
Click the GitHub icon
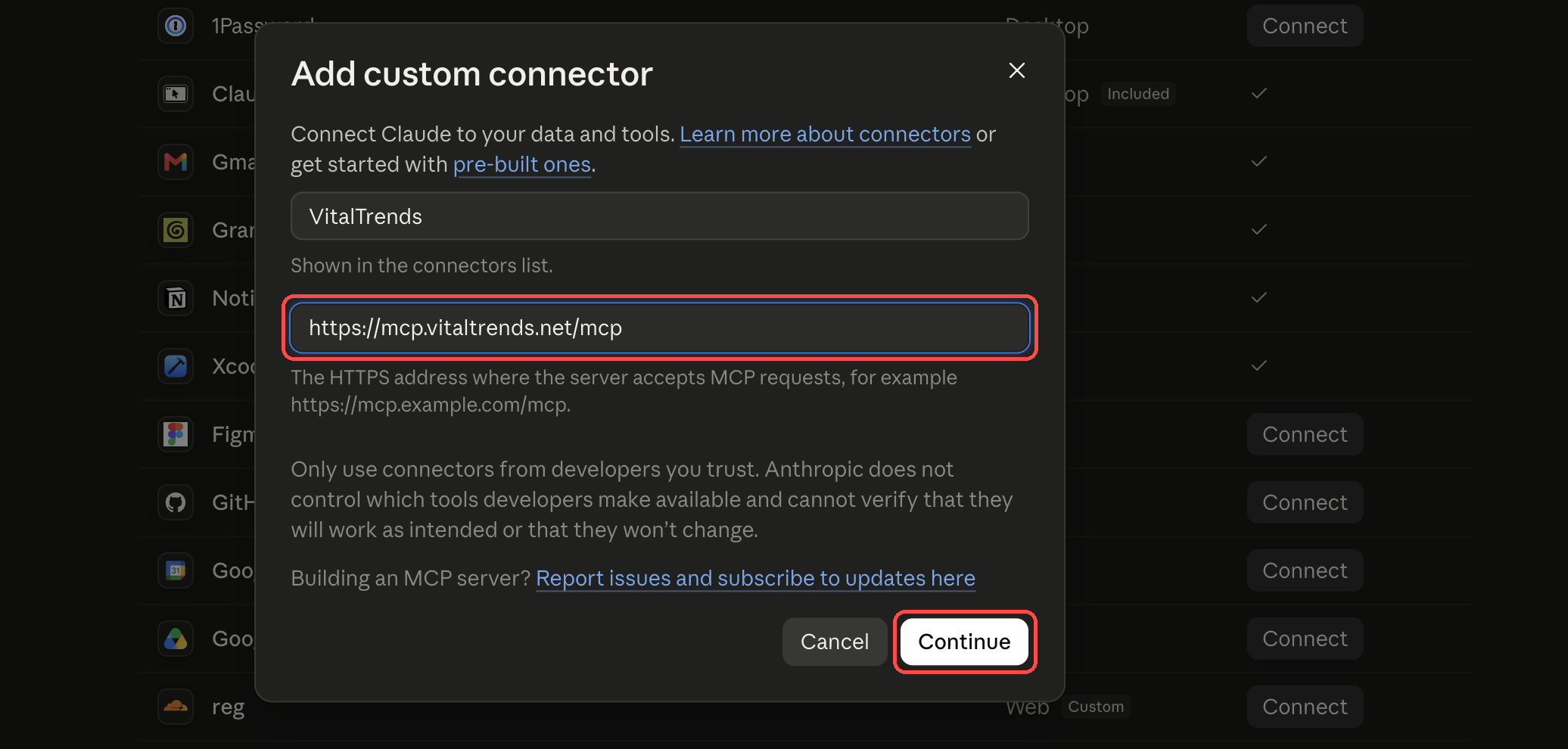click(x=176, y=502)
